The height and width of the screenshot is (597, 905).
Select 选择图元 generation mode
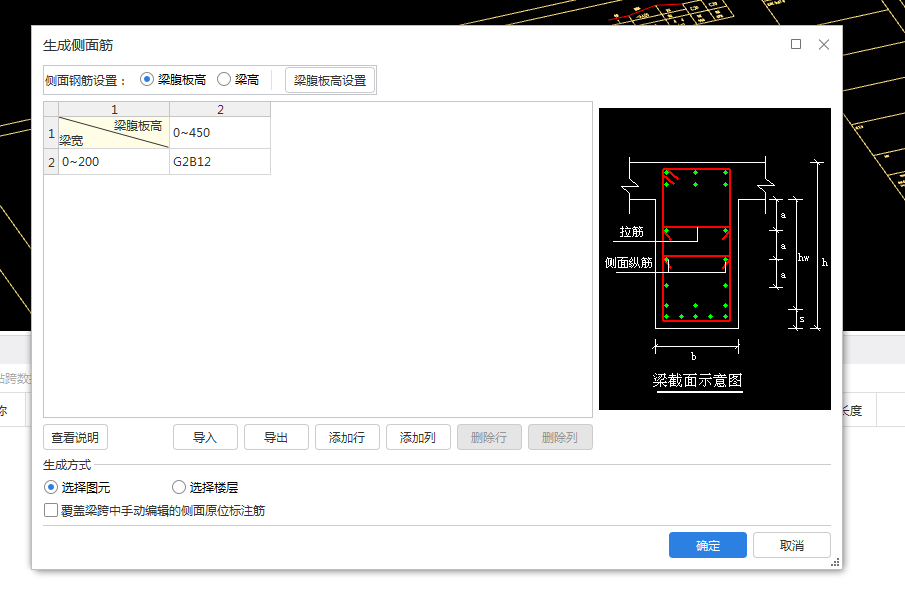(77, 487)
